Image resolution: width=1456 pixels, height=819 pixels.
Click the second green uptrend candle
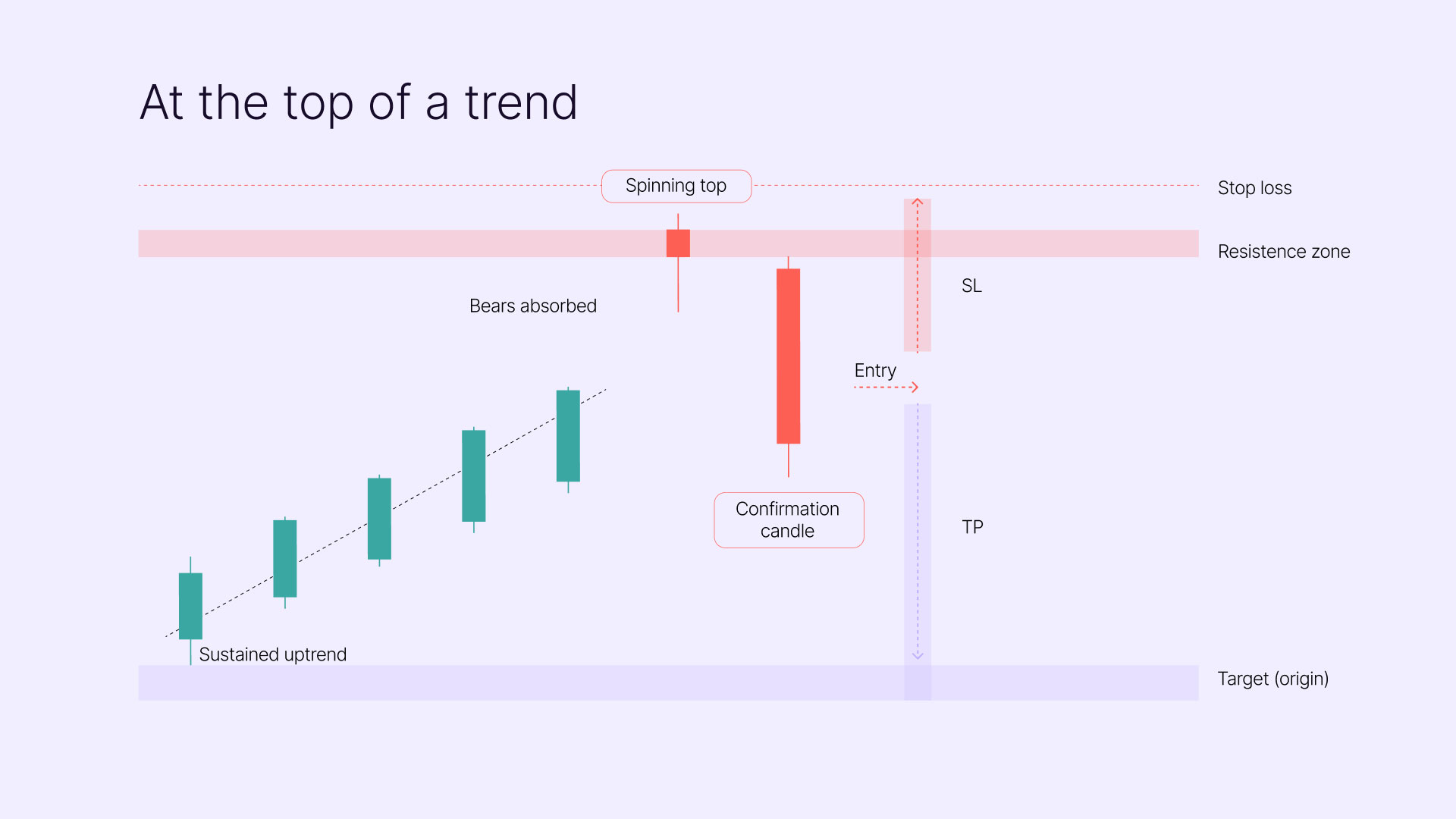pos(285,558)
